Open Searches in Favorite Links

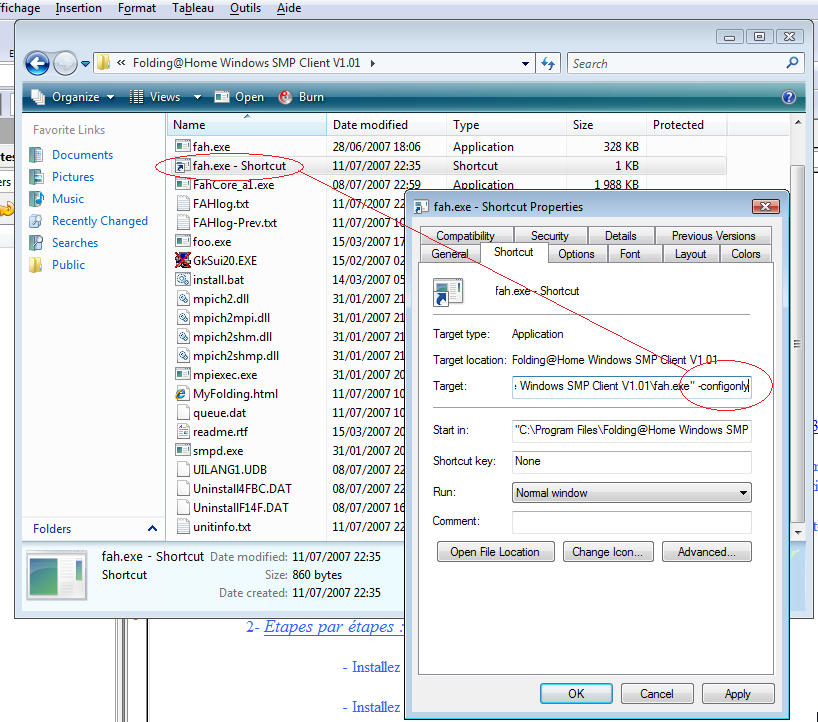click(75, 243)
